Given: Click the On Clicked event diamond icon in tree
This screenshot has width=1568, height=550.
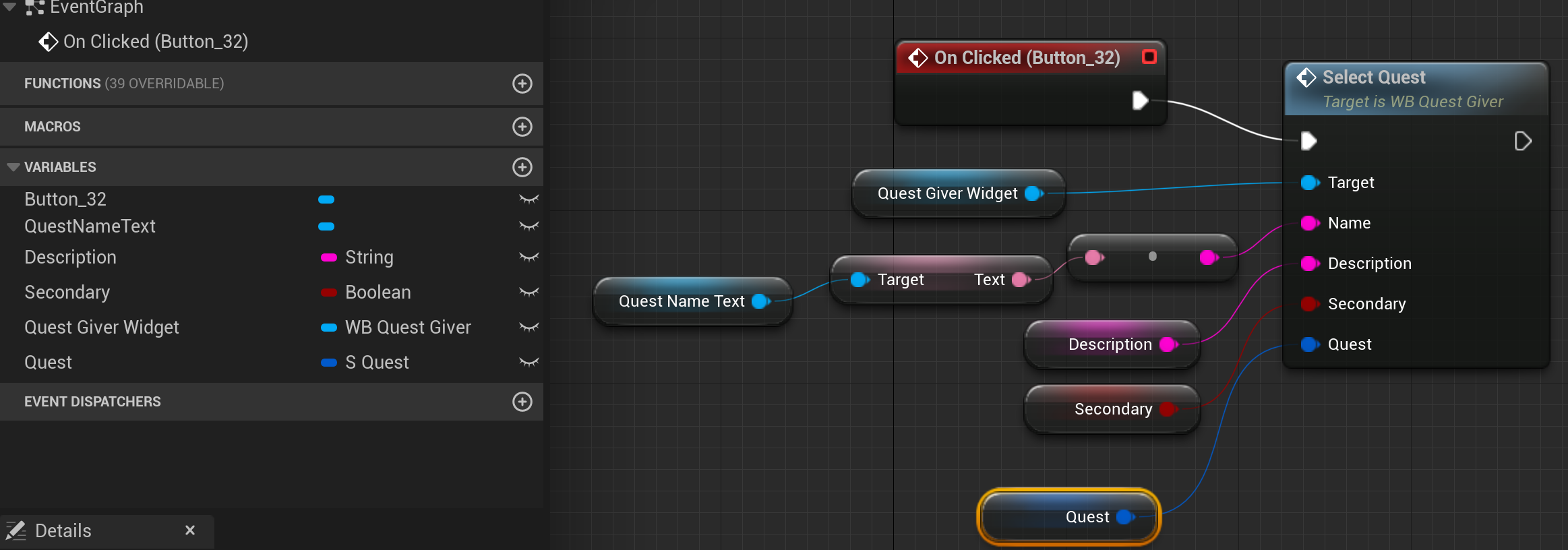Looking at the screenshot, I should tap(49, 42).
